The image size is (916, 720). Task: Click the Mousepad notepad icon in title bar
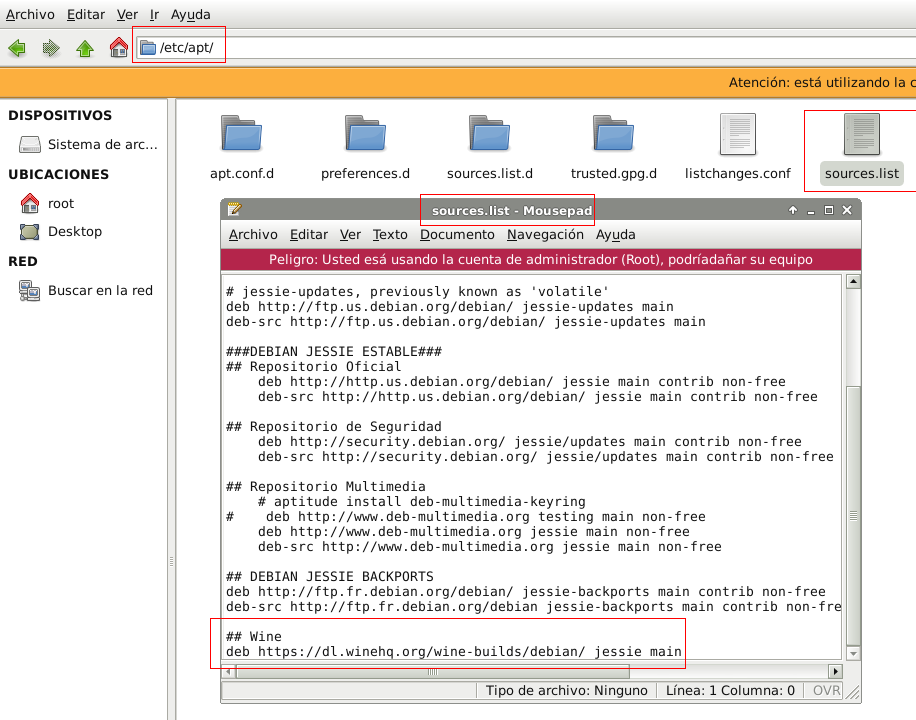(234, 210)
